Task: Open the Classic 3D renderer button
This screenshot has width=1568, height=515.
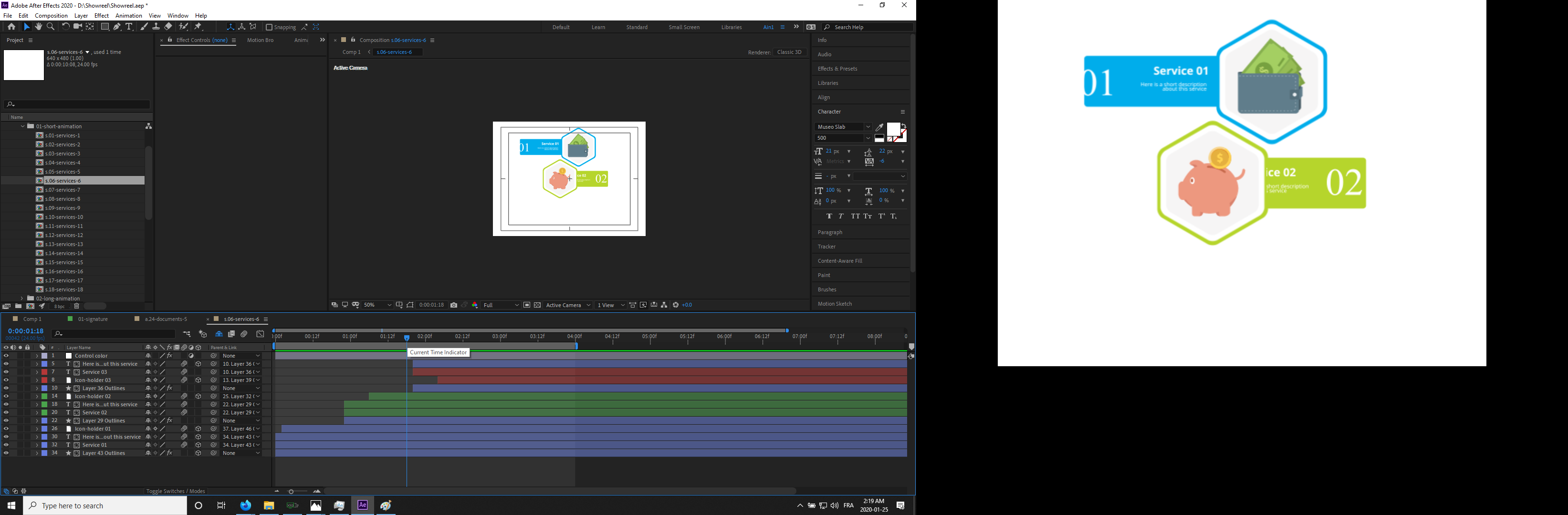Action: pos(789,52)
